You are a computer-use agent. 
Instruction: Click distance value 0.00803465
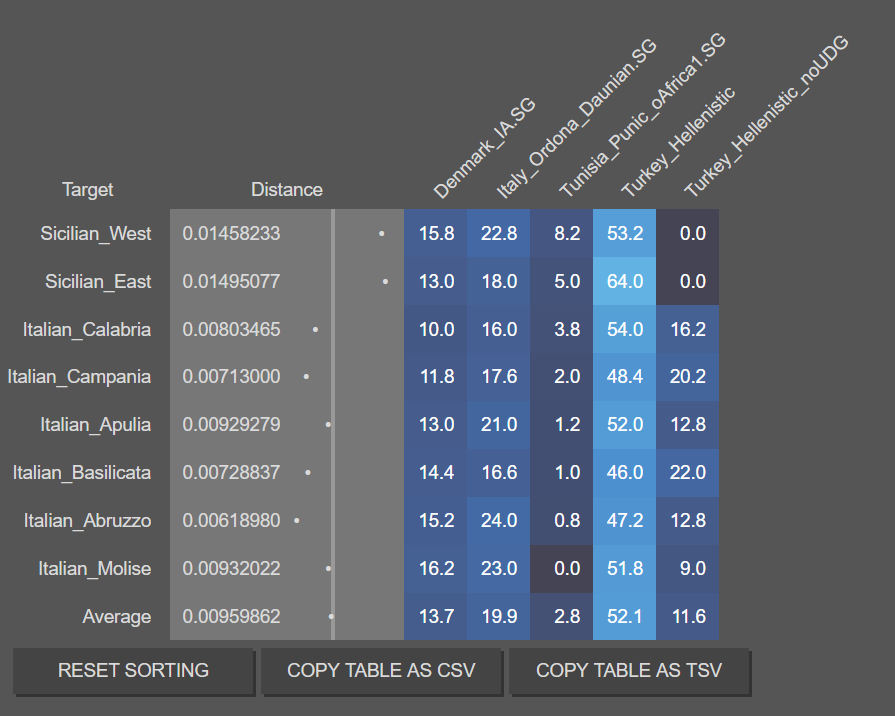coord(231,329)
